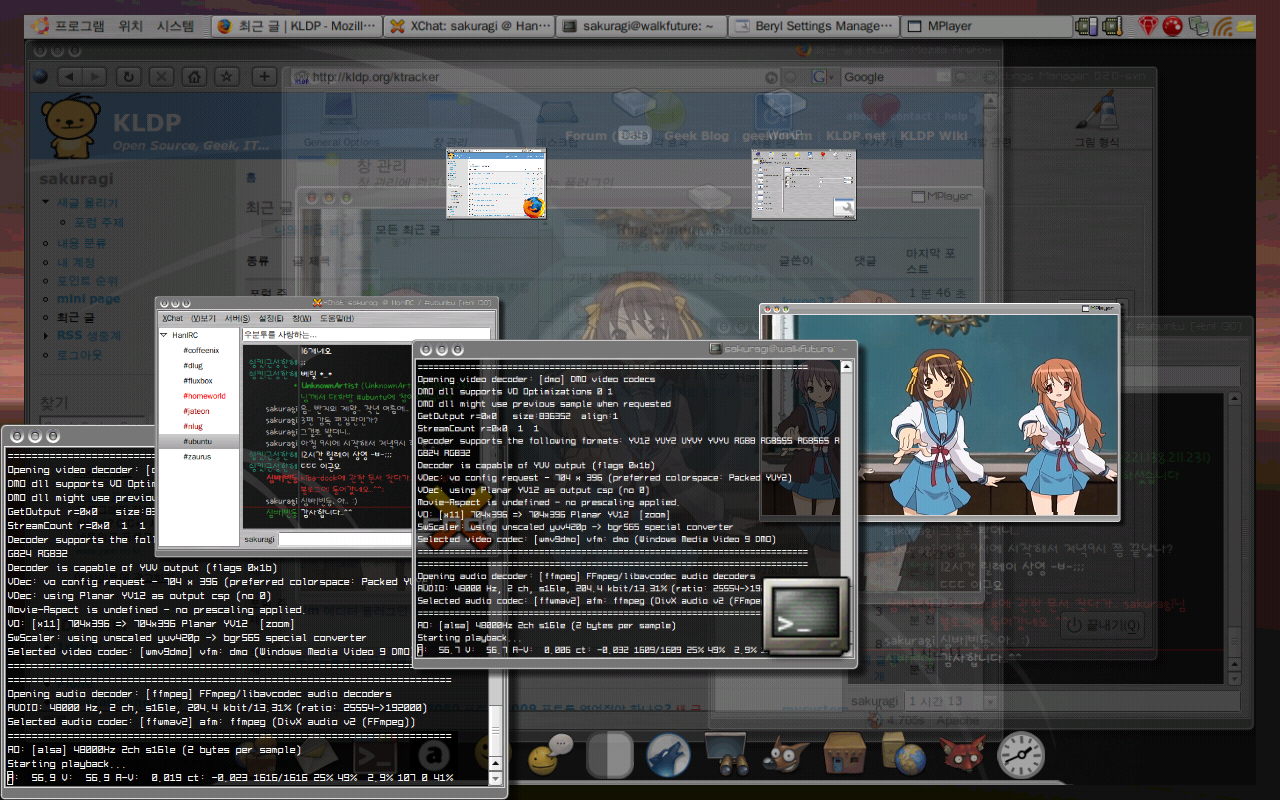This screenshot has height=800, width=1280.
Task: Click the first system monitor applet graph
Action: [x=1087, y=27]
